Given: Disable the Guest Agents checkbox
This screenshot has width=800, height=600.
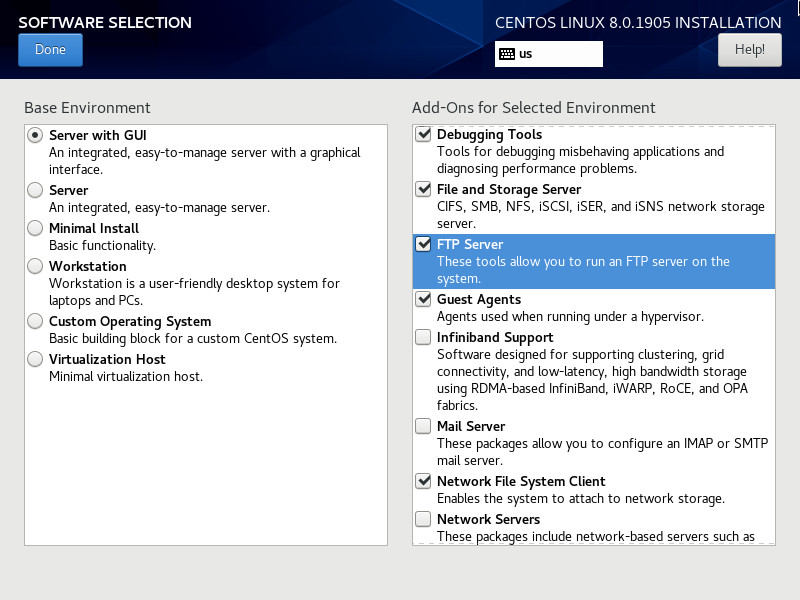Looking at the screenshot, I should pos(423,299).
